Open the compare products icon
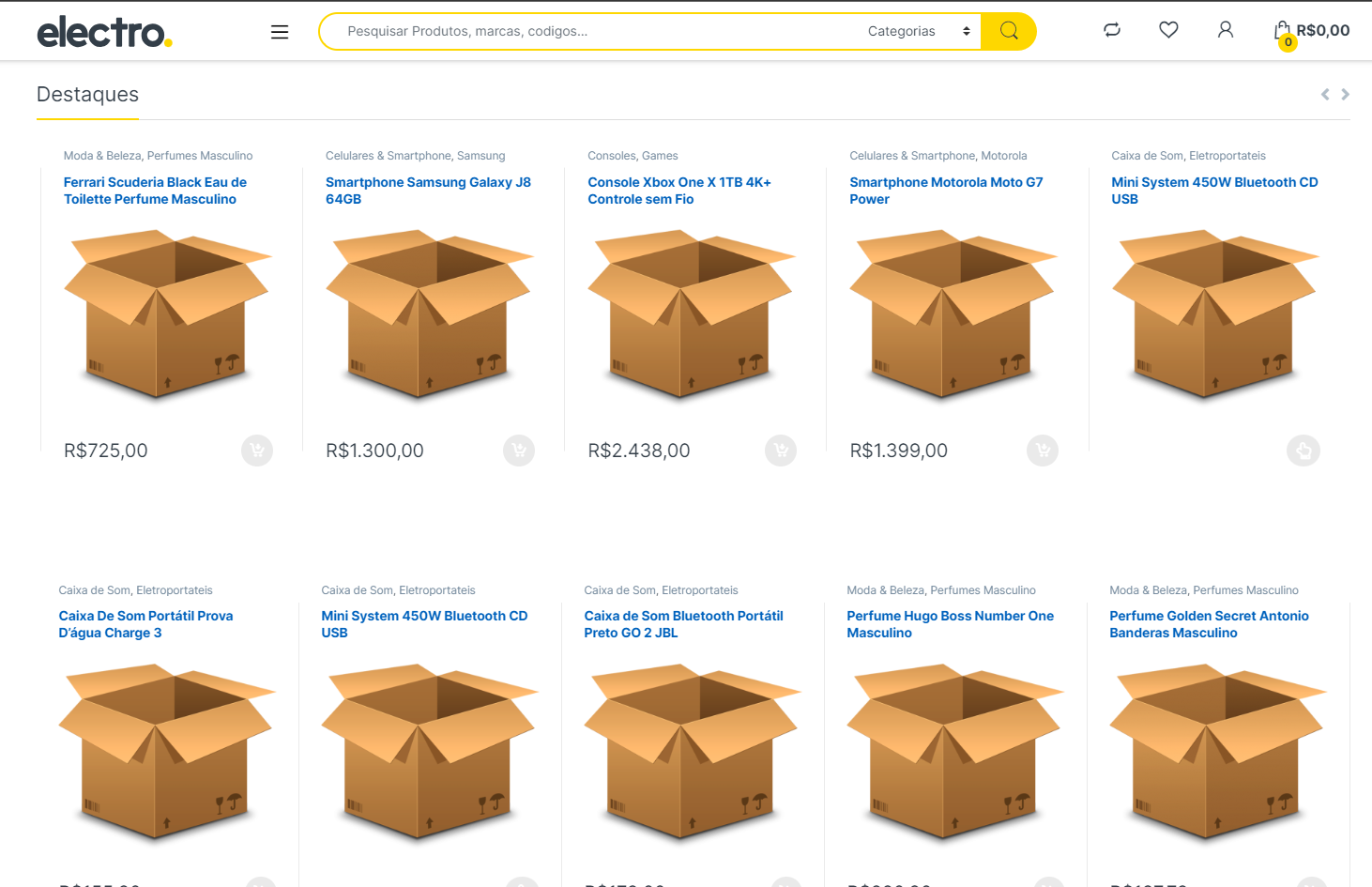Viewport: 1372px width, 887px height. click(x=1112, y=30)
